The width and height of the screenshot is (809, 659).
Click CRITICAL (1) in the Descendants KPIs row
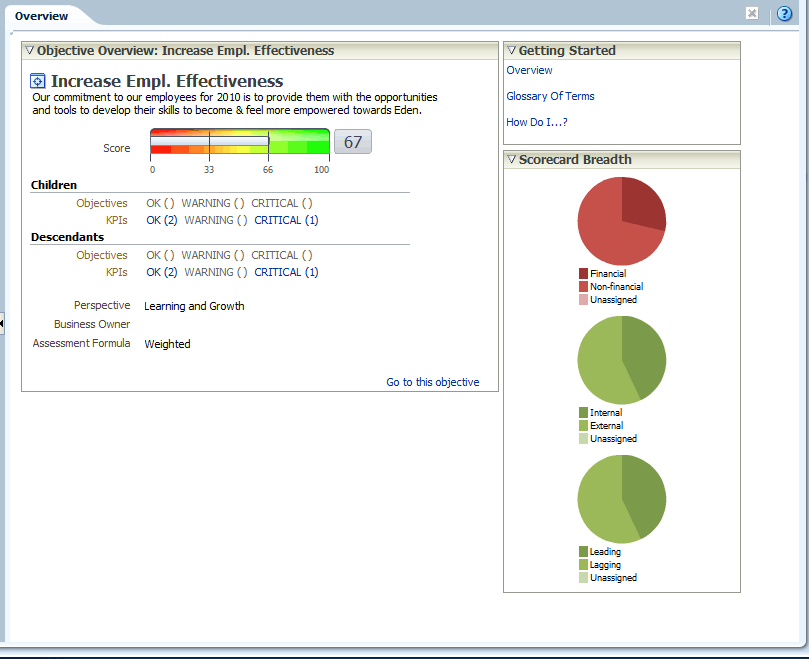pyautogui.click(x=286, y=272)
